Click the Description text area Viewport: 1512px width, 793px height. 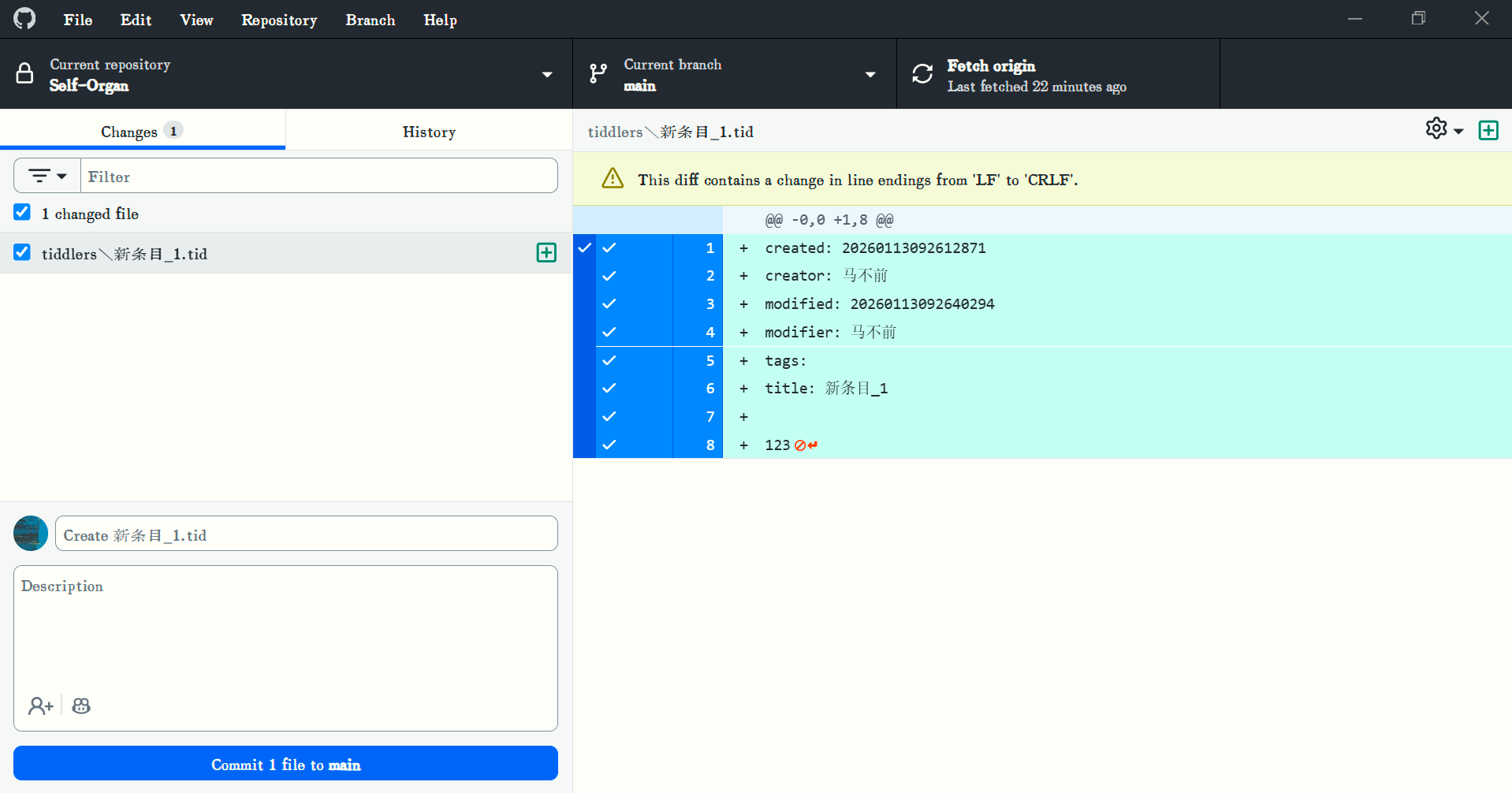285,631
